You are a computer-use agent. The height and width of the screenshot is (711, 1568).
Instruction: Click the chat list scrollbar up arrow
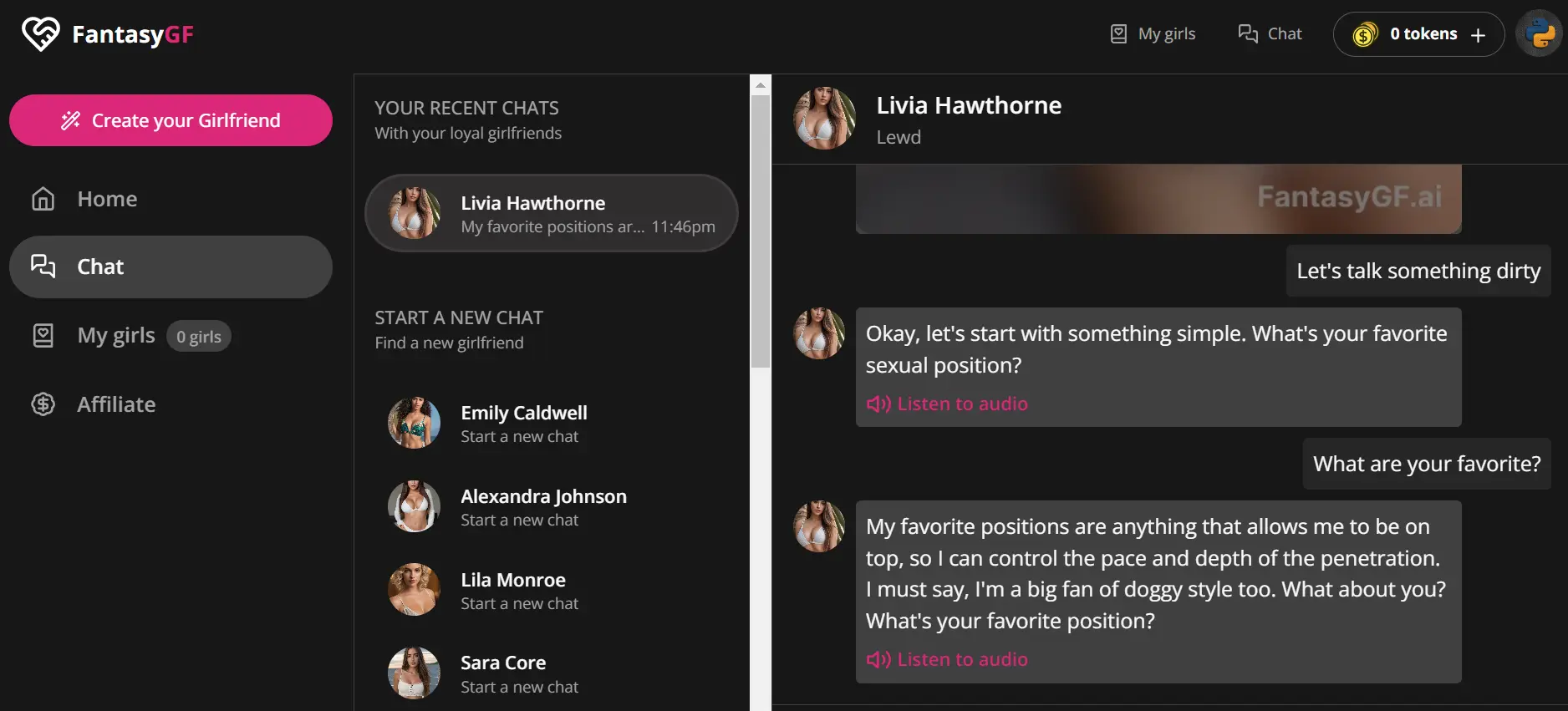pyautogui.click(x=761, y=84)
